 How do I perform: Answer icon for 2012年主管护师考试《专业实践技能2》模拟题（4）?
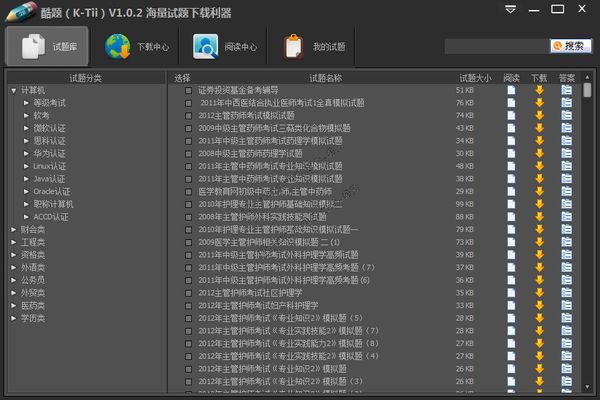pyautogui.click(x=567, y=356)
